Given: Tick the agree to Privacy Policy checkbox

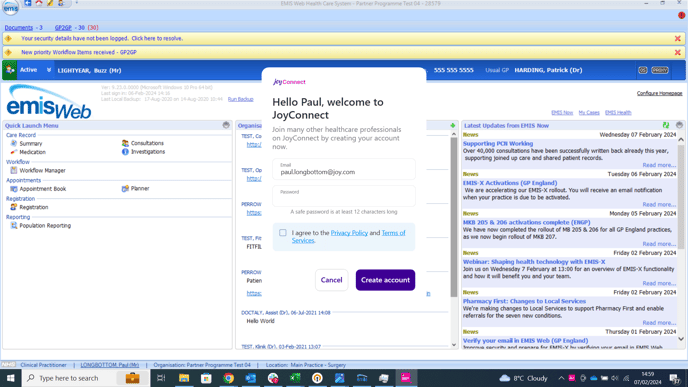Looking at the screenshot, I should coord(283,233).
